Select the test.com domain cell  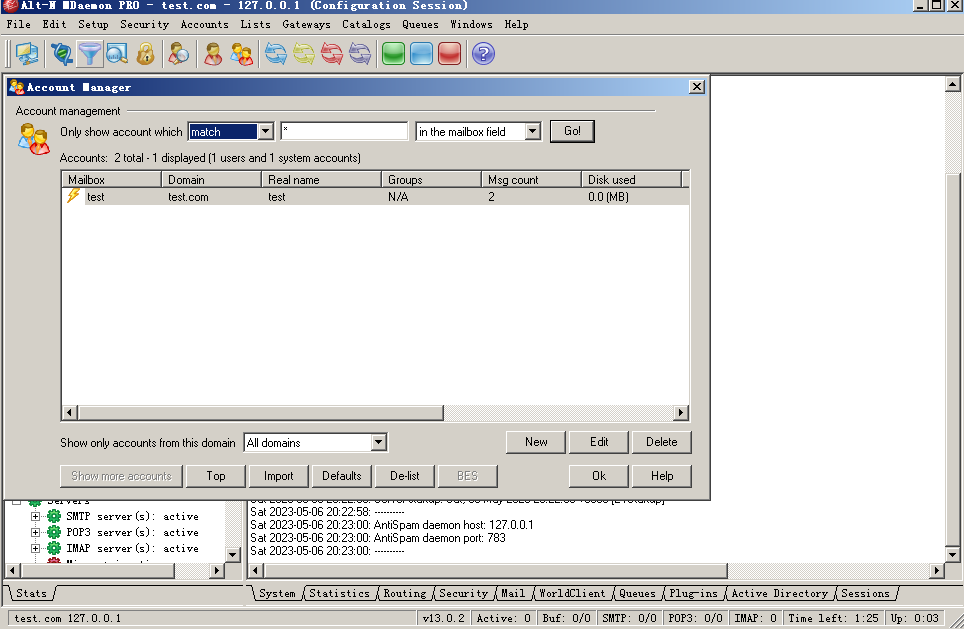(x=188, y=197)
